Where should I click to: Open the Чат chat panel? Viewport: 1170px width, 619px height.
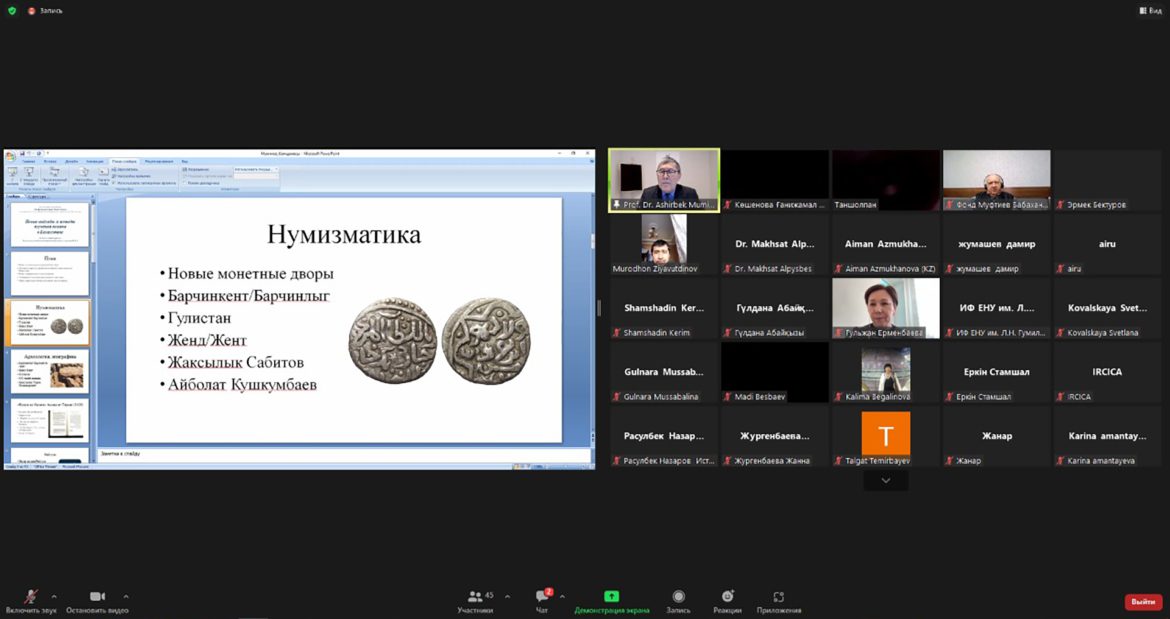click(541, 597)
